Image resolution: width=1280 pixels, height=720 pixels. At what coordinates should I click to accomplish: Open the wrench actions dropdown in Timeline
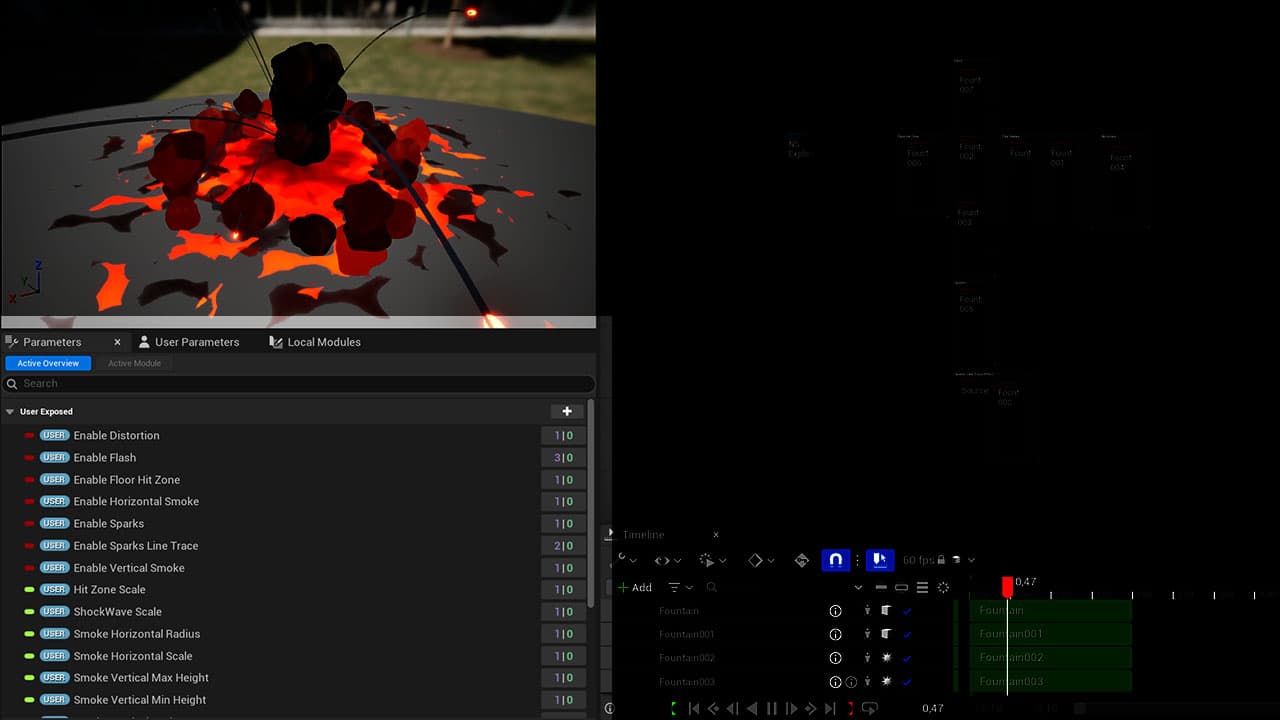[626, 560]
